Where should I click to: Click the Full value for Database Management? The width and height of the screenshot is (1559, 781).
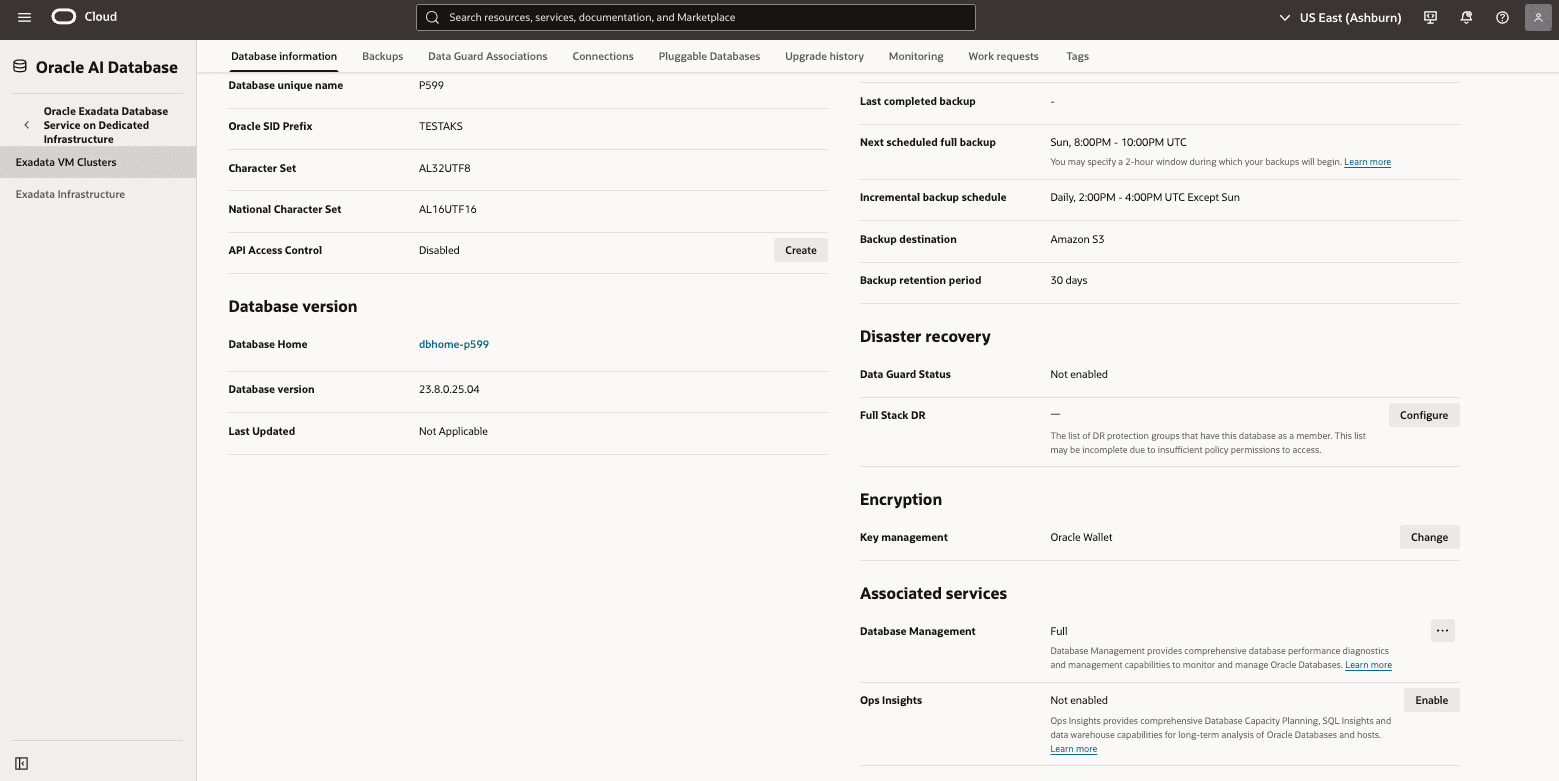(1059, 631)
